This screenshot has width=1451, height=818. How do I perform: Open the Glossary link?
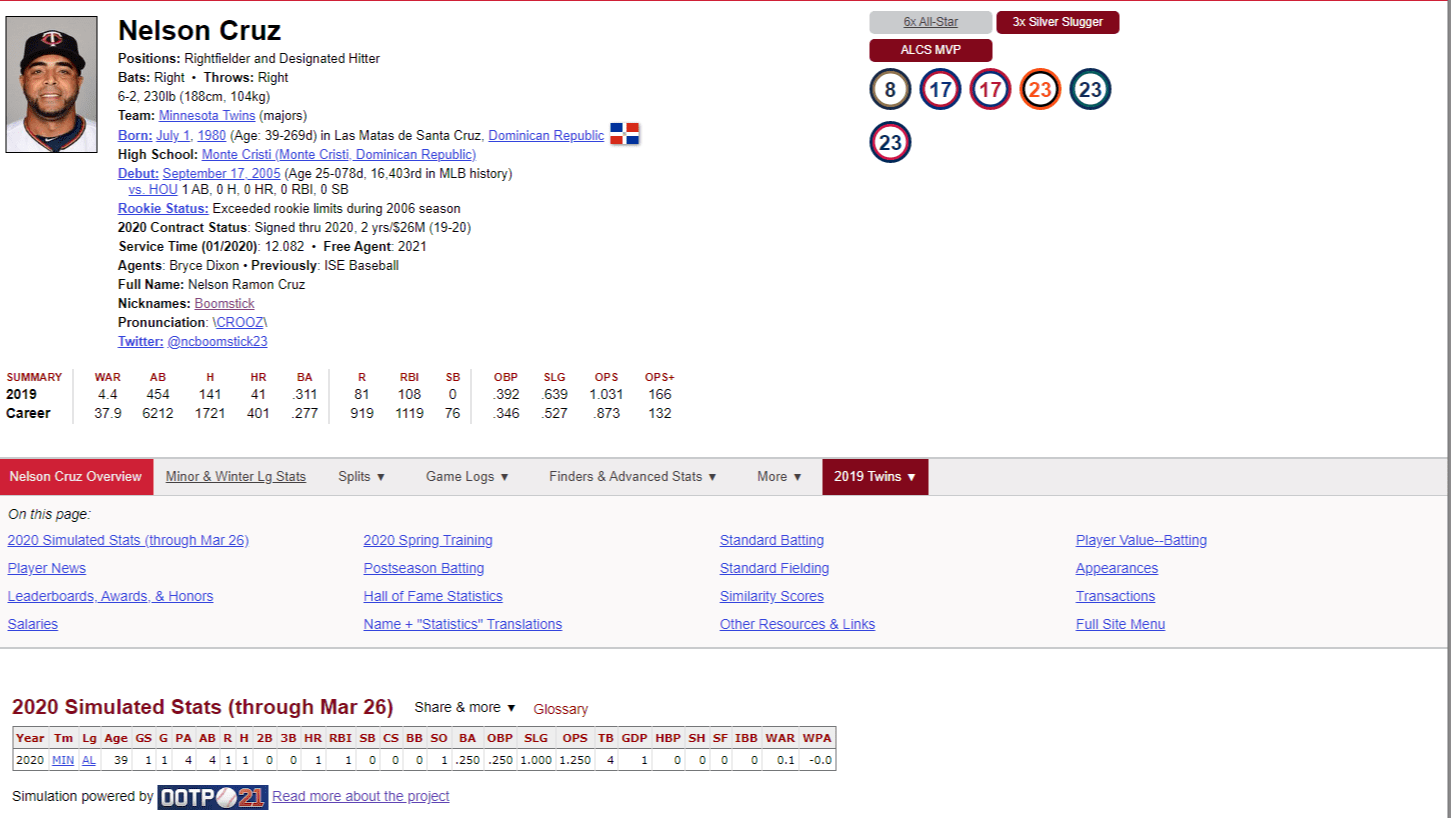pos(560,710)
